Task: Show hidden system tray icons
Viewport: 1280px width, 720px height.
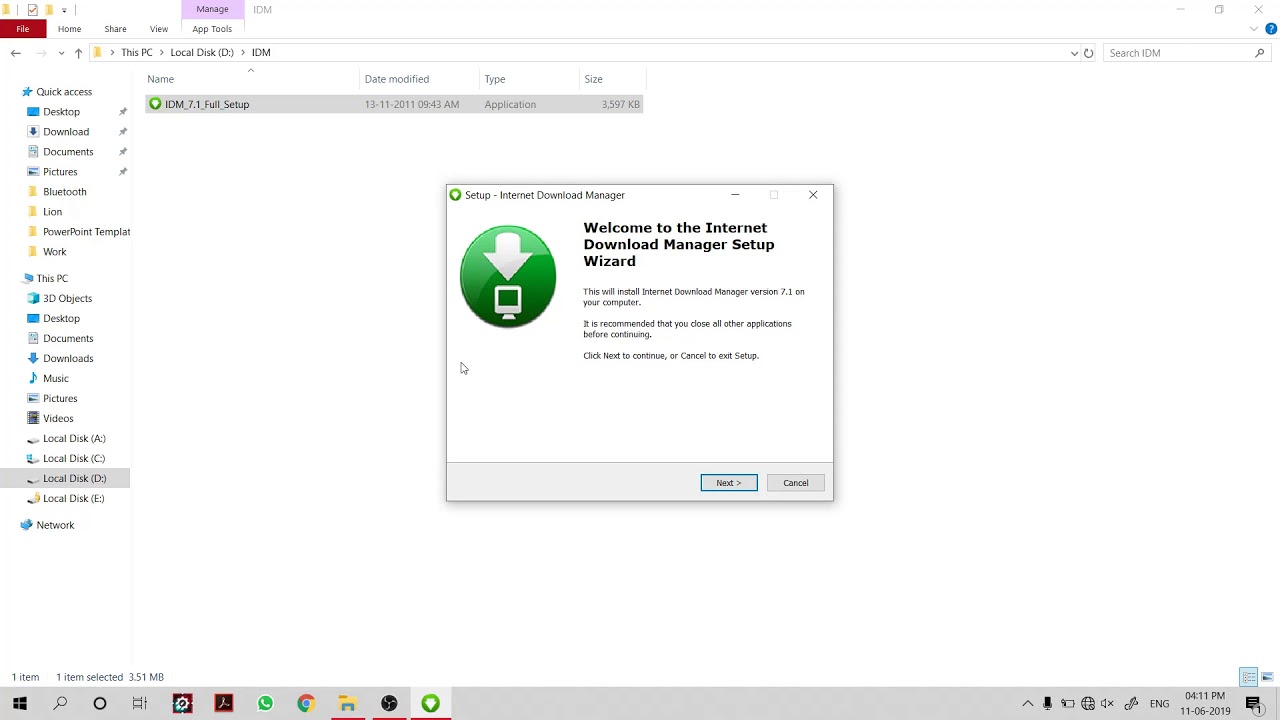Action: [1027, 704]
